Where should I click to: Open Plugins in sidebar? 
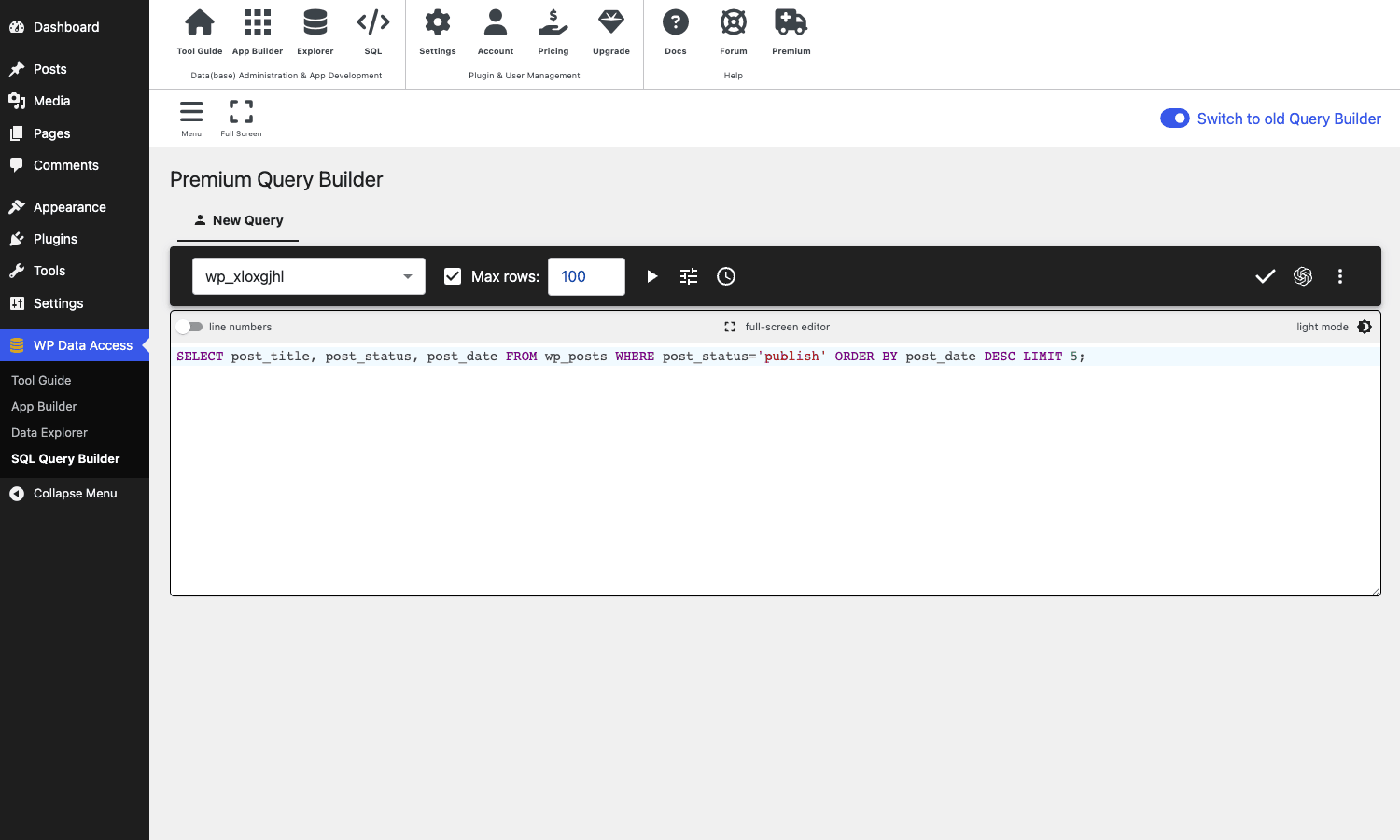[75, 239]
